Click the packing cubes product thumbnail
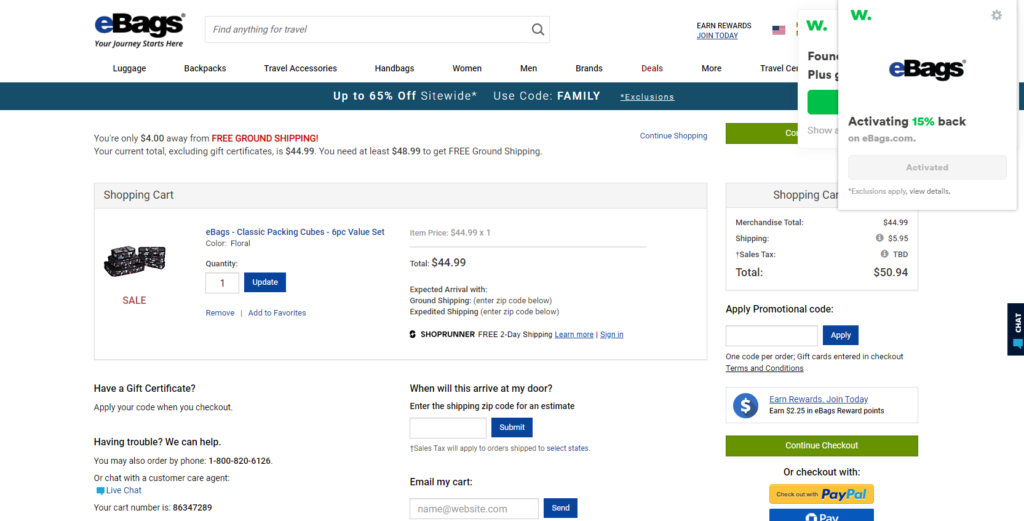This screenshot has height=521, width=1024. click(x=134, y=262)
